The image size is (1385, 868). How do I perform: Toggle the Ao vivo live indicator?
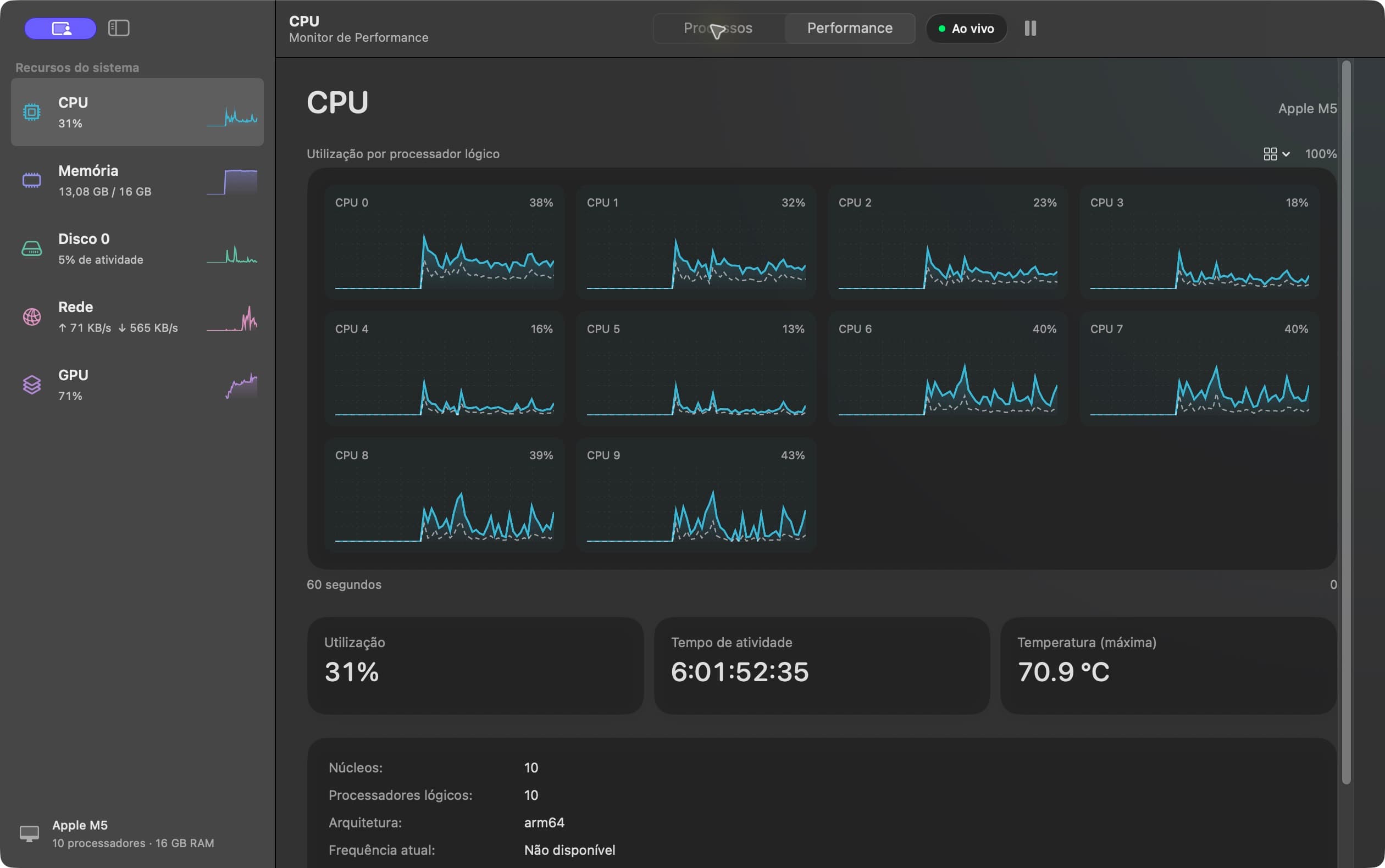[966, 28]
